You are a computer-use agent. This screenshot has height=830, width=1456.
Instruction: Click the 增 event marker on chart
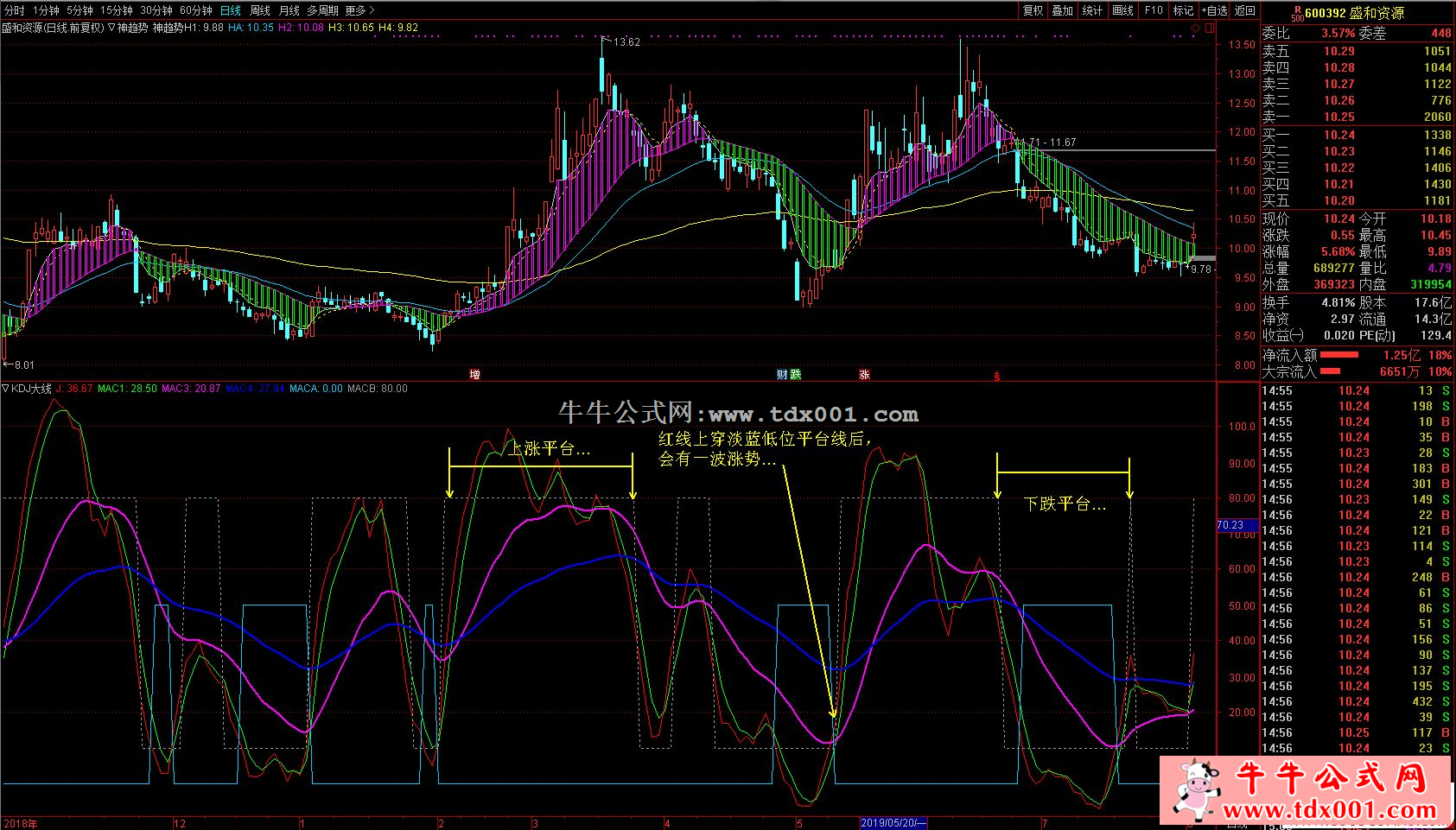click(x=474, y=374)
